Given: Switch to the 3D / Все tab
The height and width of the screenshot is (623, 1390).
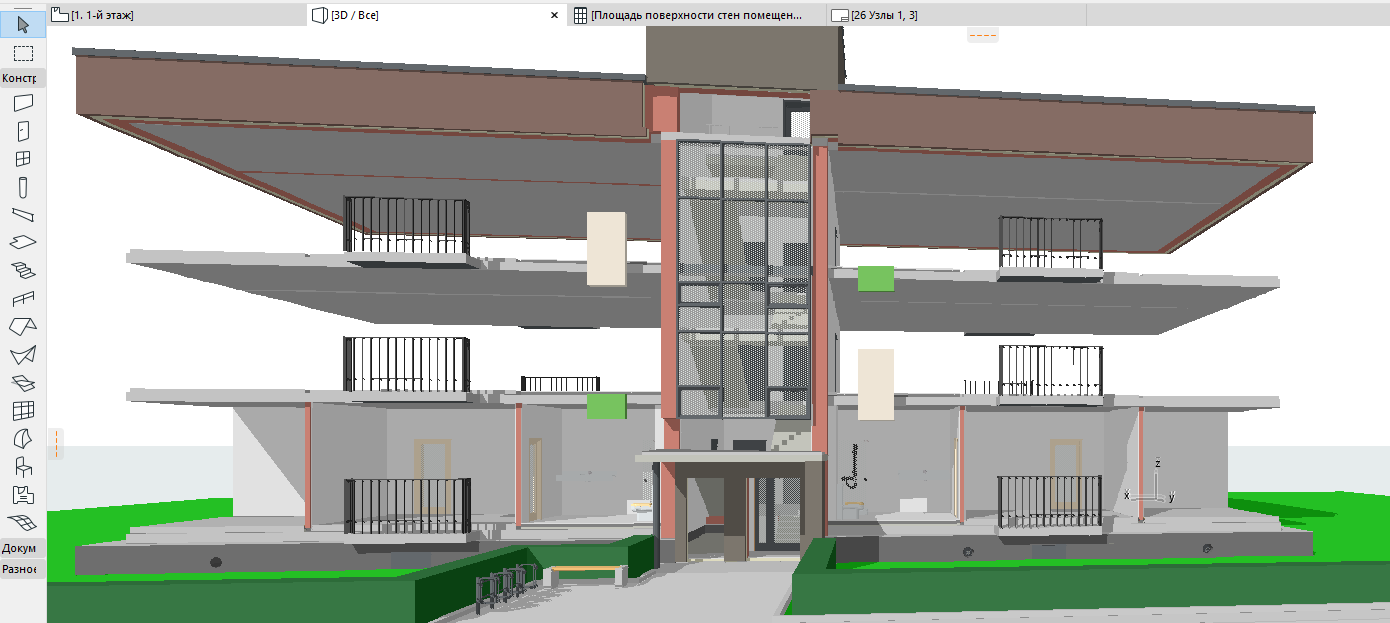Looking at the screenshot, I should (x=438, y=15).
